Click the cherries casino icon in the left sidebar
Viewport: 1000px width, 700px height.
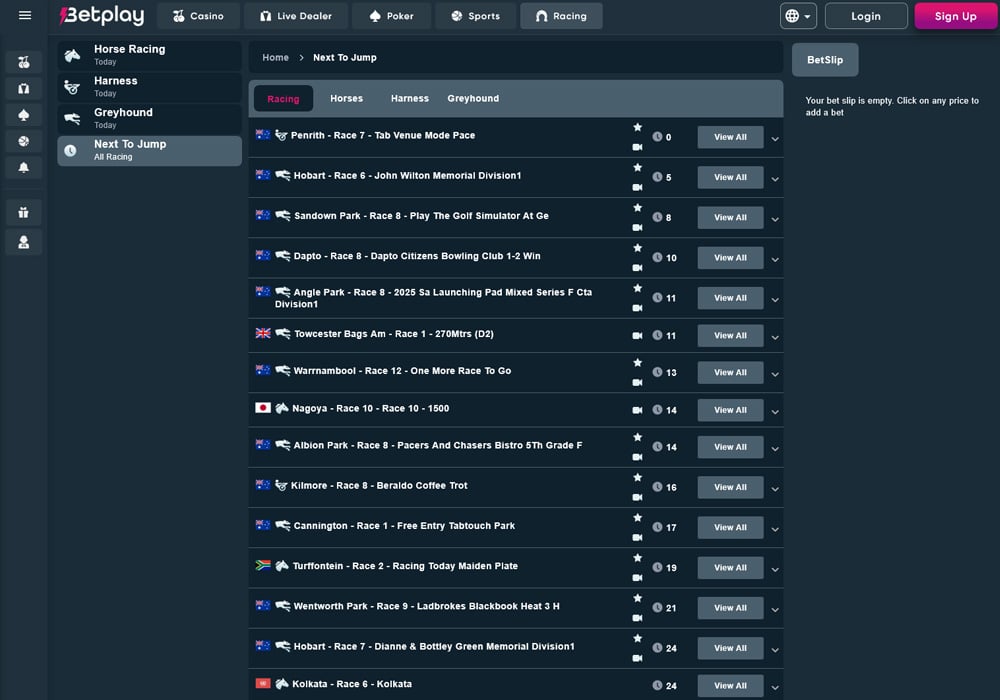coord(24,62)
